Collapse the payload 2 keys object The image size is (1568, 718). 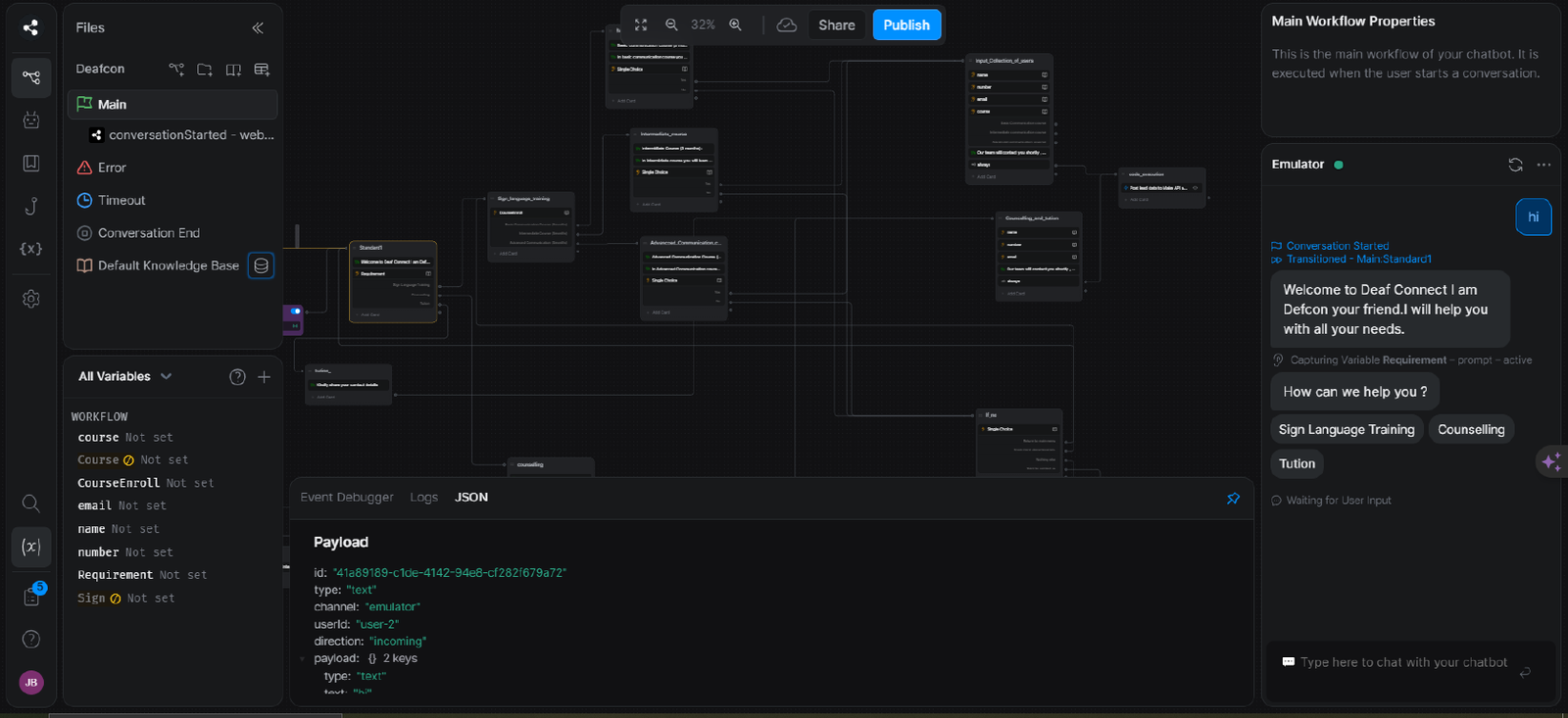(x=302, y=659)
